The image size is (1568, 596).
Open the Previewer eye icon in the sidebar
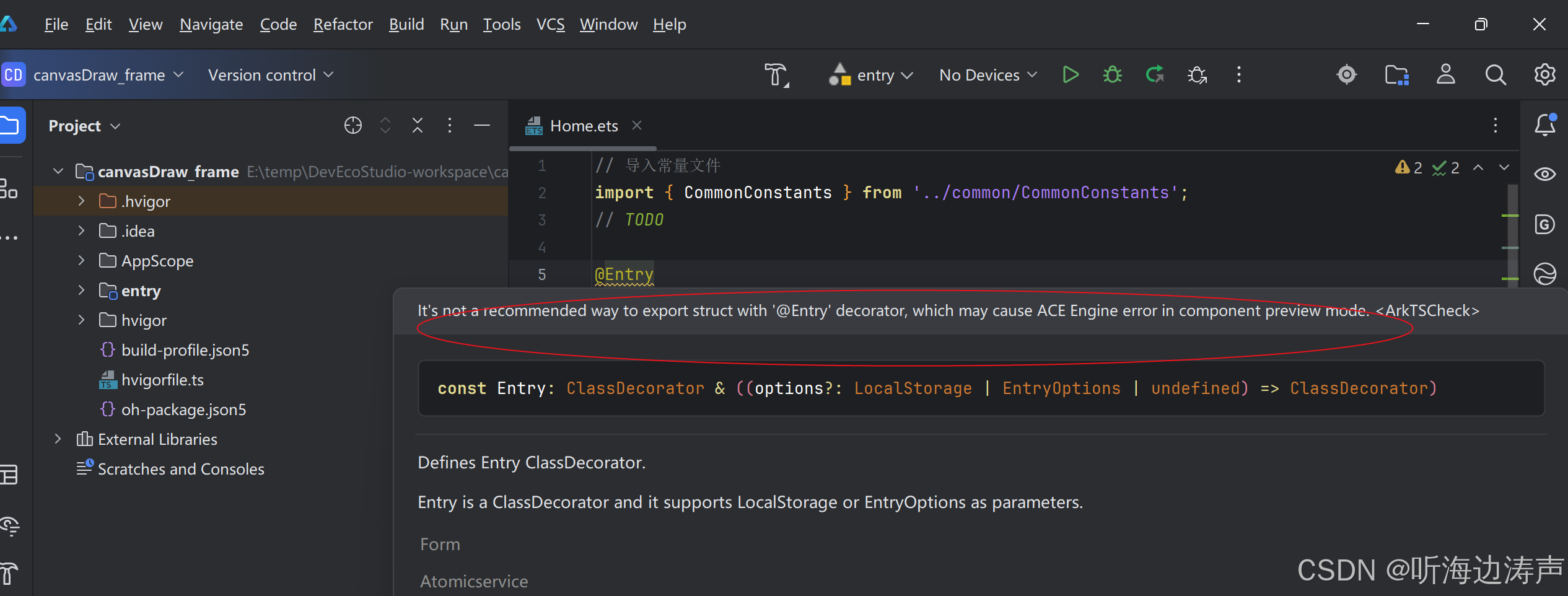(x=1545, y=174)
